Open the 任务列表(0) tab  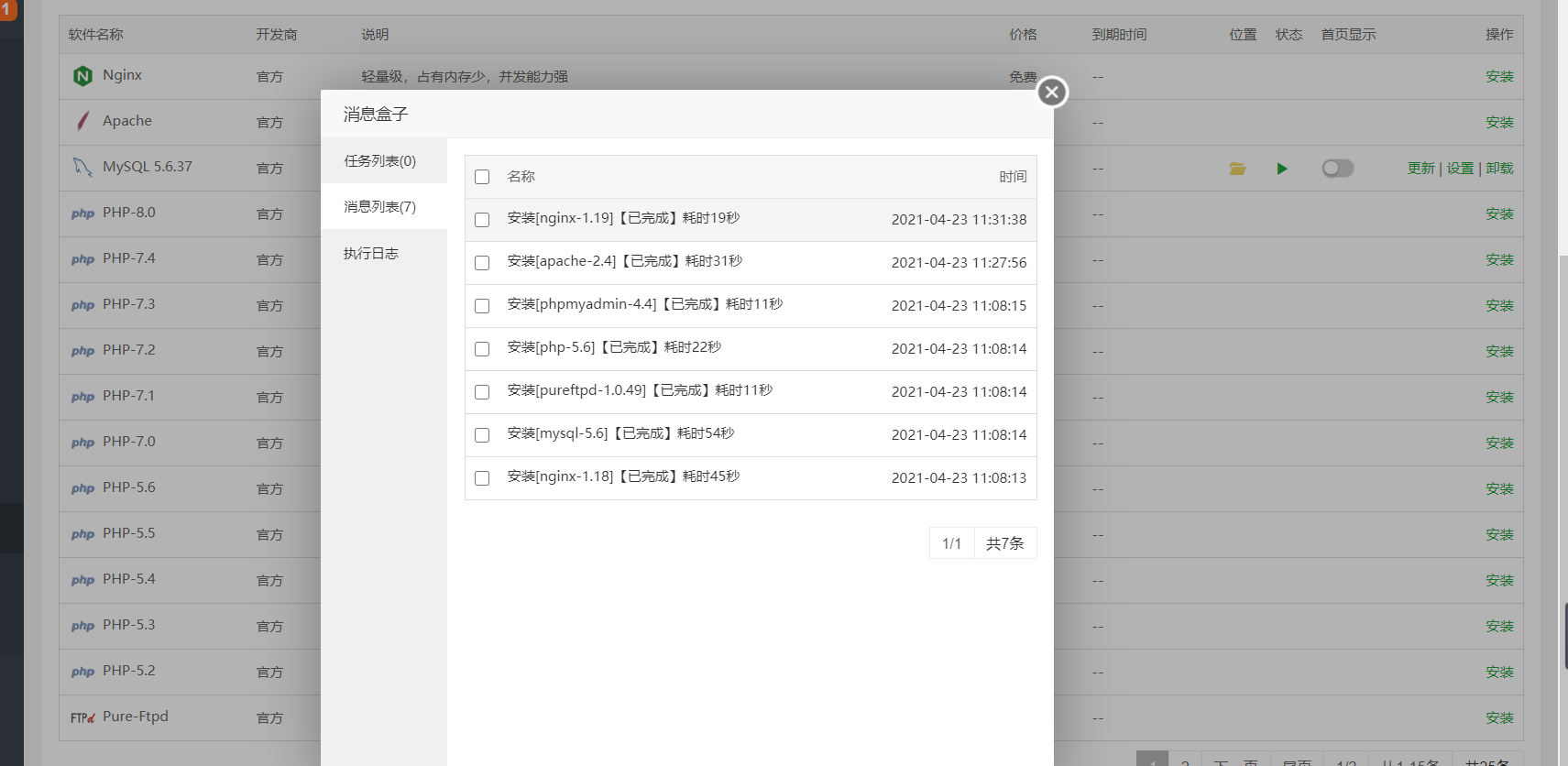[x=384, y=160]
